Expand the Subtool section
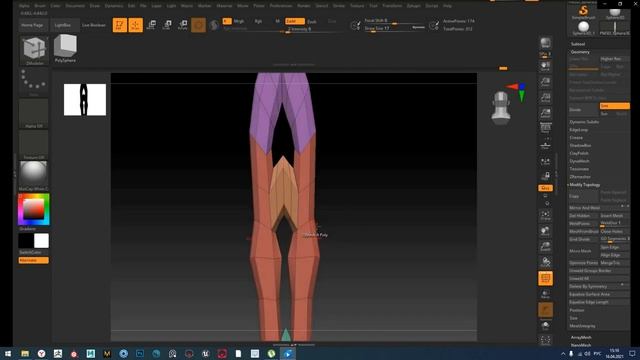The height and width of the screenshot is (360, 640). point(578,44)
